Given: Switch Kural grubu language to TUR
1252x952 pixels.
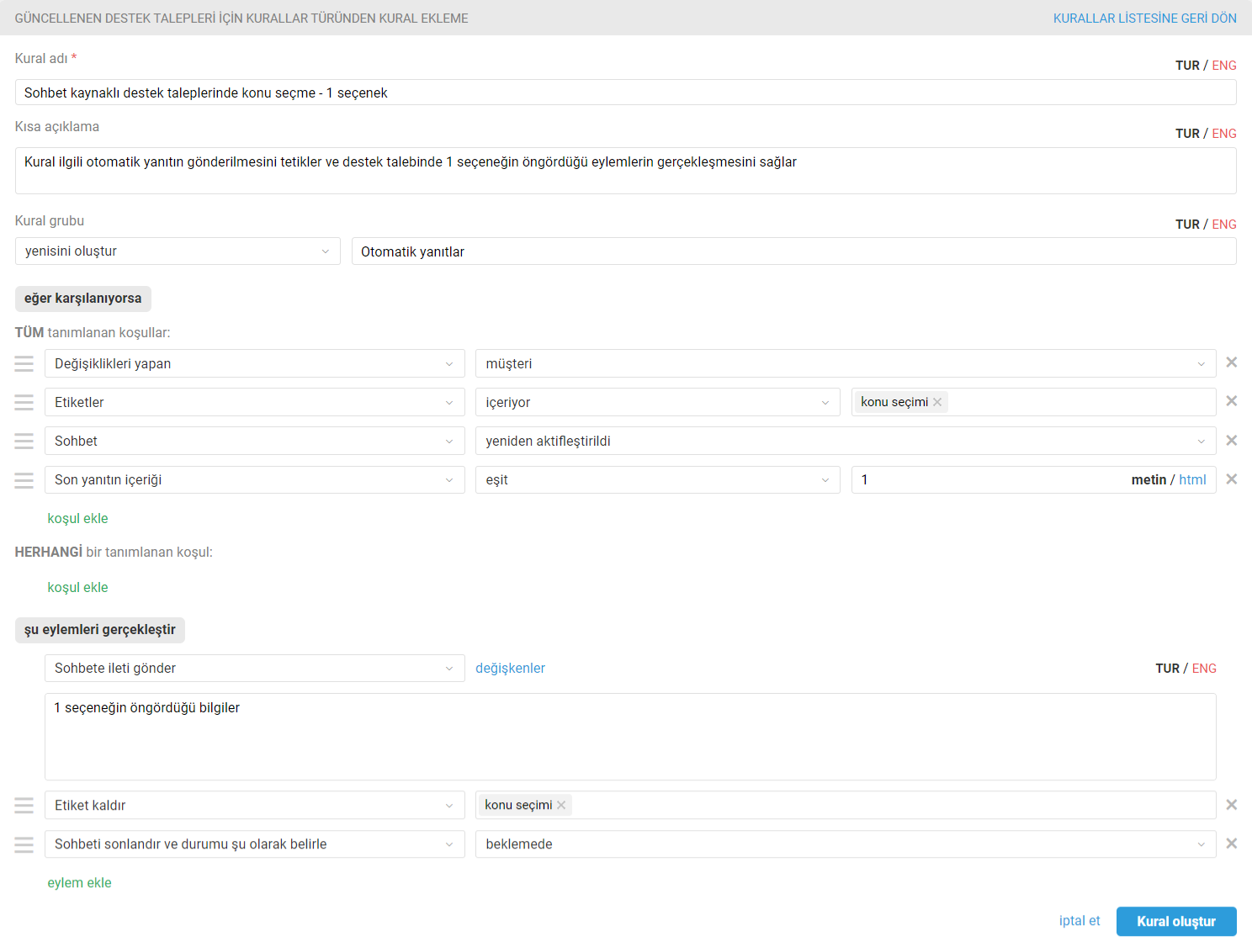Looking at the screenshot, I should (1187, 225).
